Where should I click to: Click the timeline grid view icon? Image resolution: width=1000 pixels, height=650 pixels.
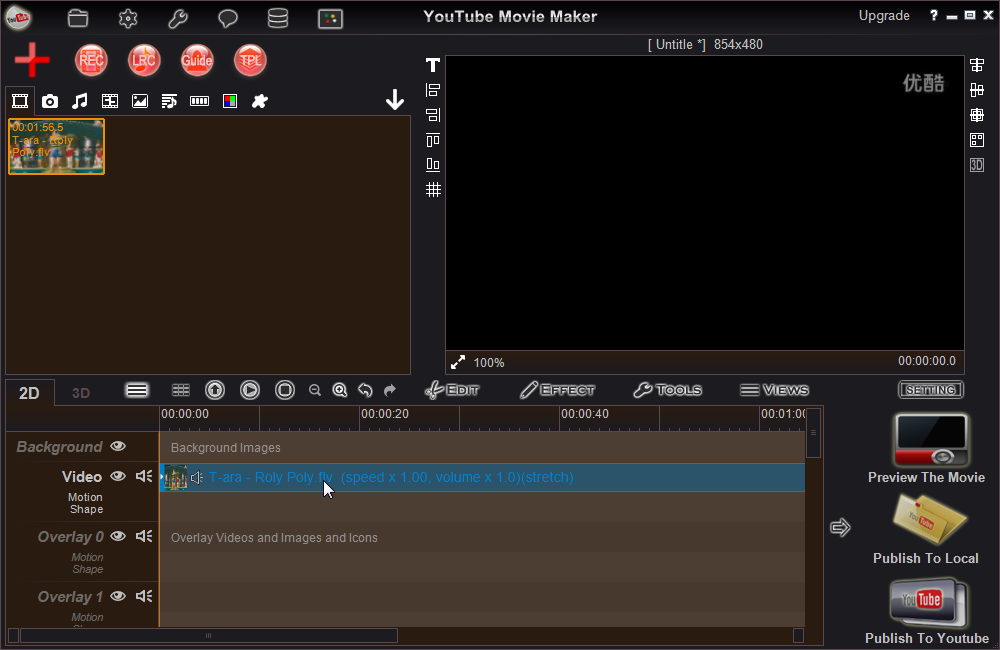(180, 390)
